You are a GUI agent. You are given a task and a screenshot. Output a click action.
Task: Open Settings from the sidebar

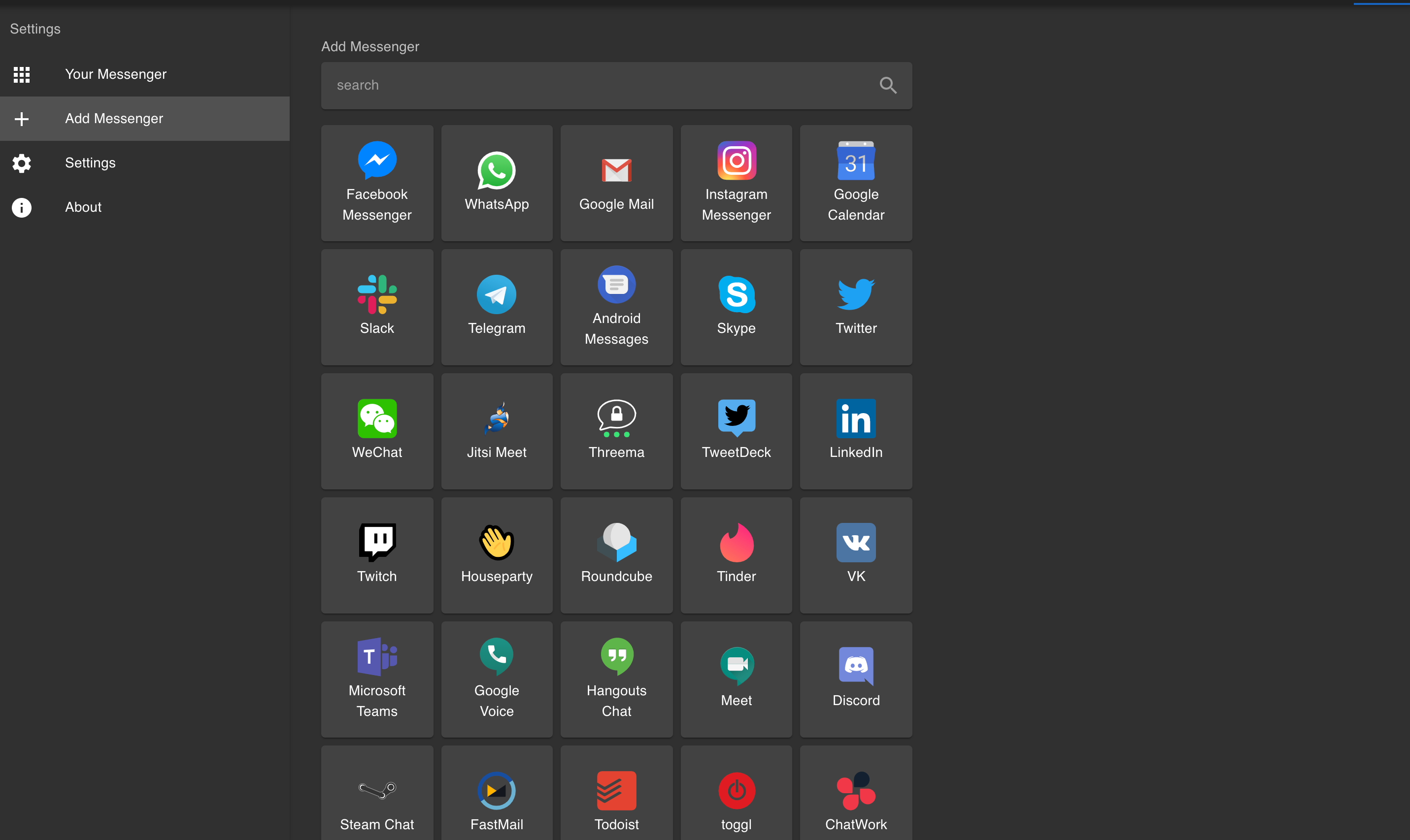tap(145, 163)
